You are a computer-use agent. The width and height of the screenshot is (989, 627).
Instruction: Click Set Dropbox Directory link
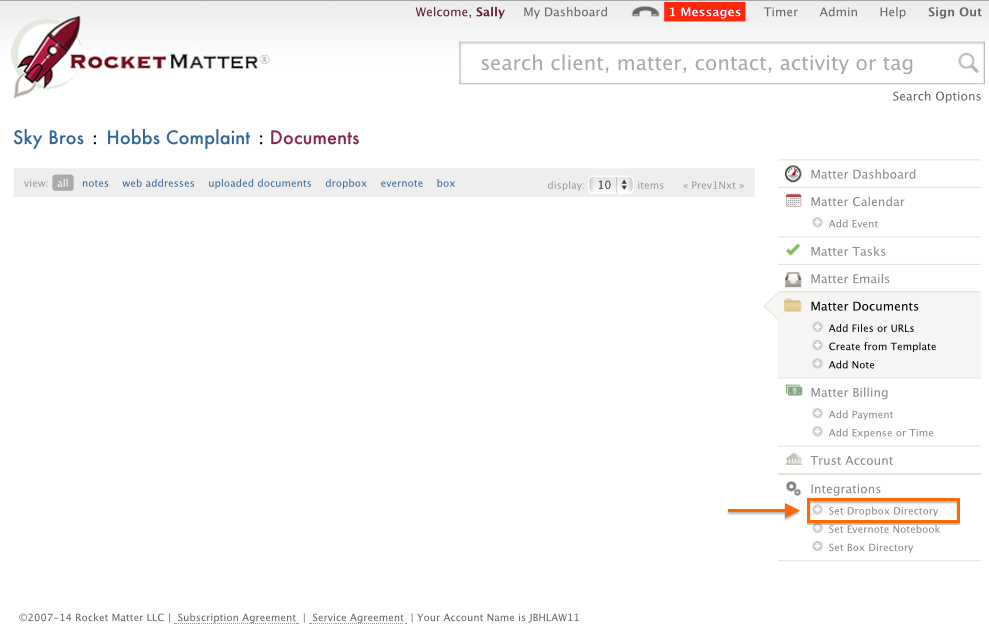(883, 511)
